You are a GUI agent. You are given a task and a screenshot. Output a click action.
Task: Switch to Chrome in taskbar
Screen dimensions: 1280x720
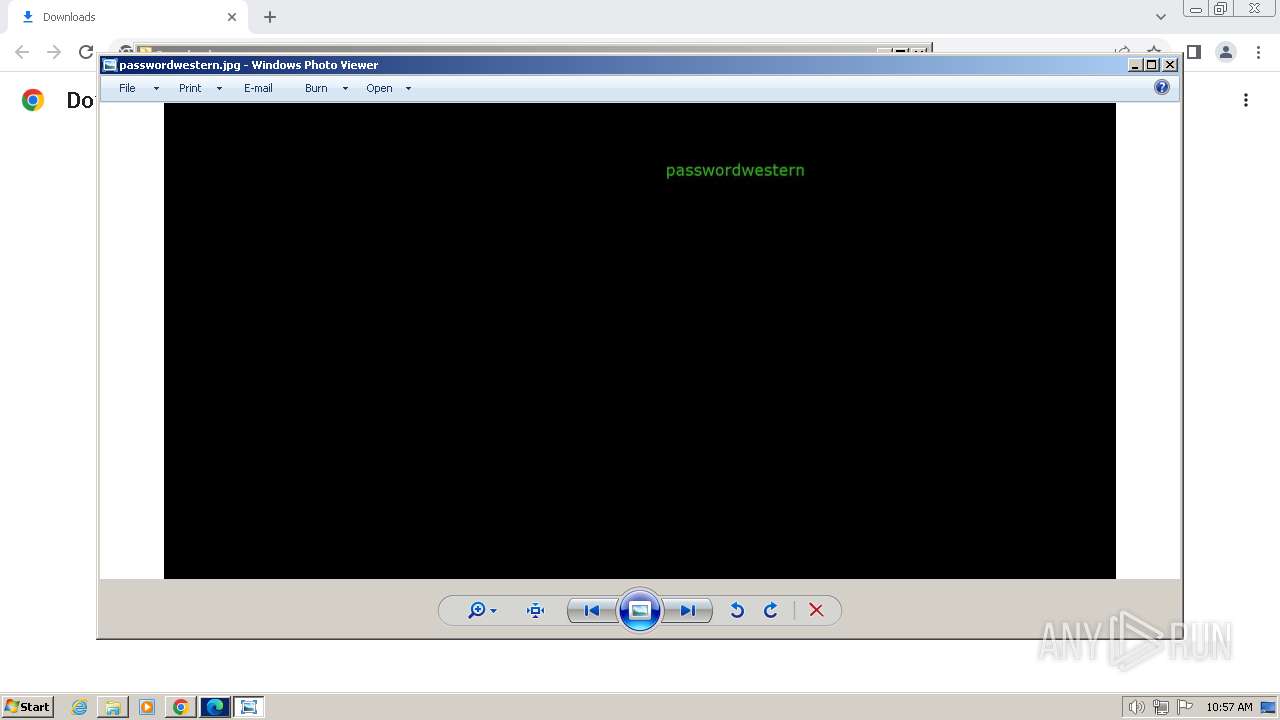[181, 707]
